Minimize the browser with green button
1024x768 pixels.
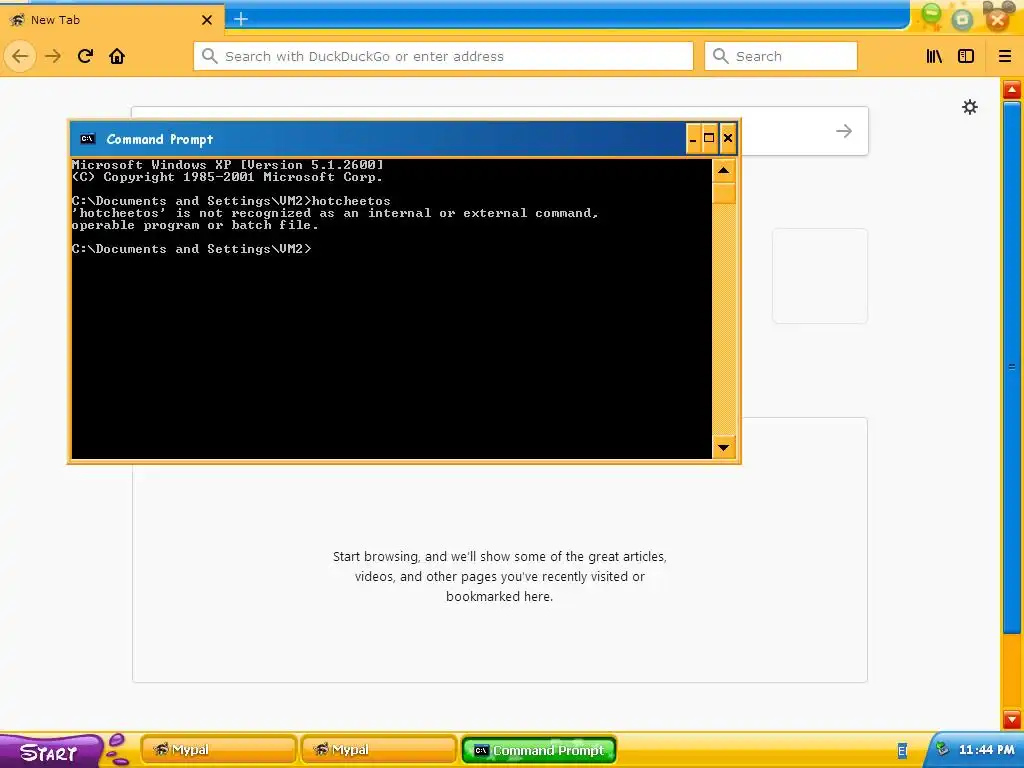click(x=932, y=16)
